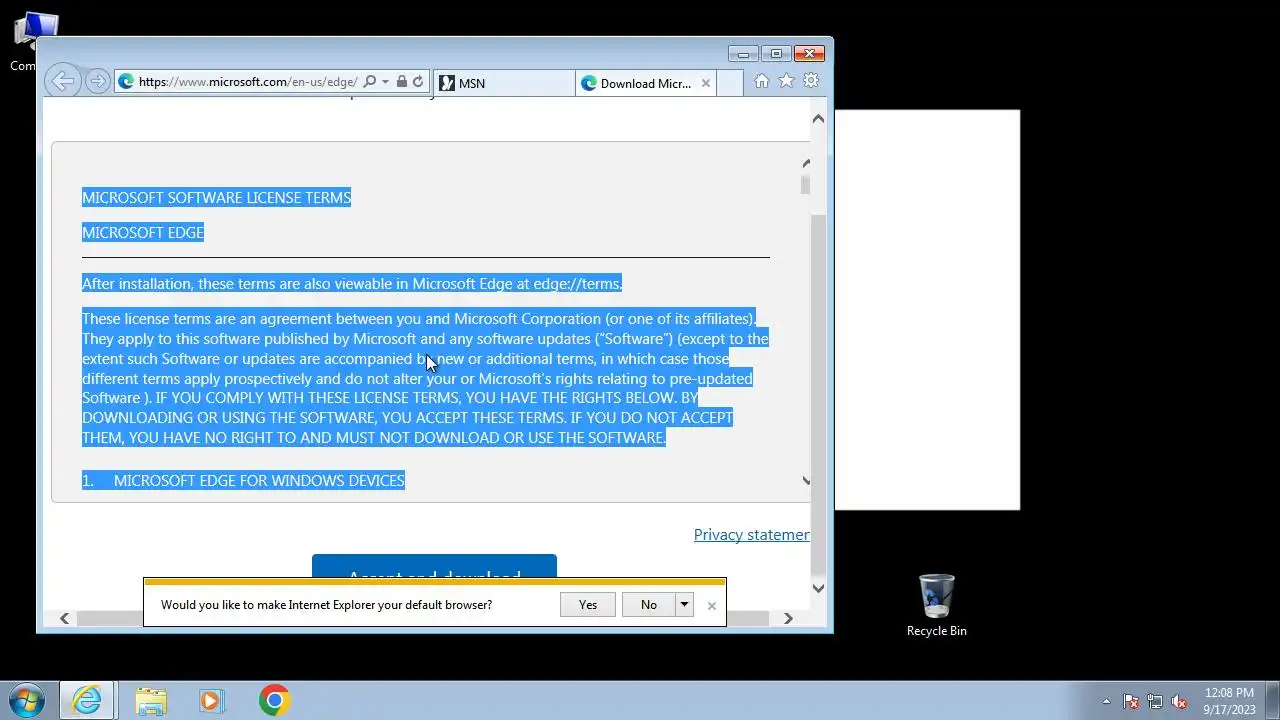
Task: Click the horizontal scroll-right arrow
Action: tap(788, 618)
